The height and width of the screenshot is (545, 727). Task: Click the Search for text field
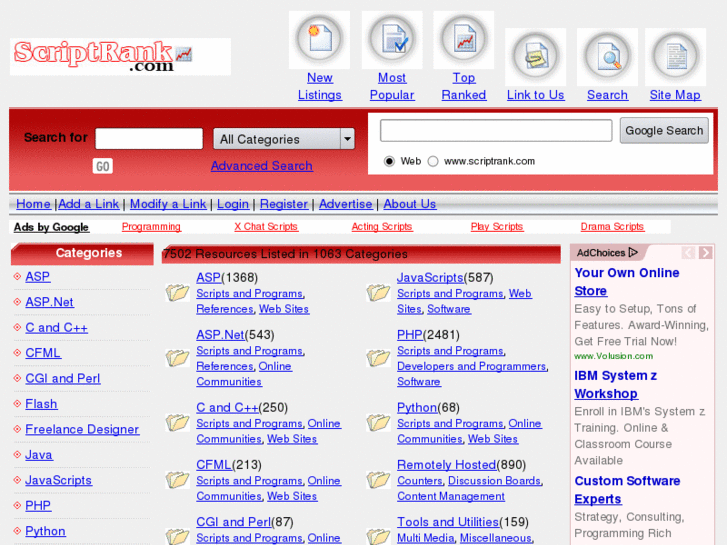point(149,139)
